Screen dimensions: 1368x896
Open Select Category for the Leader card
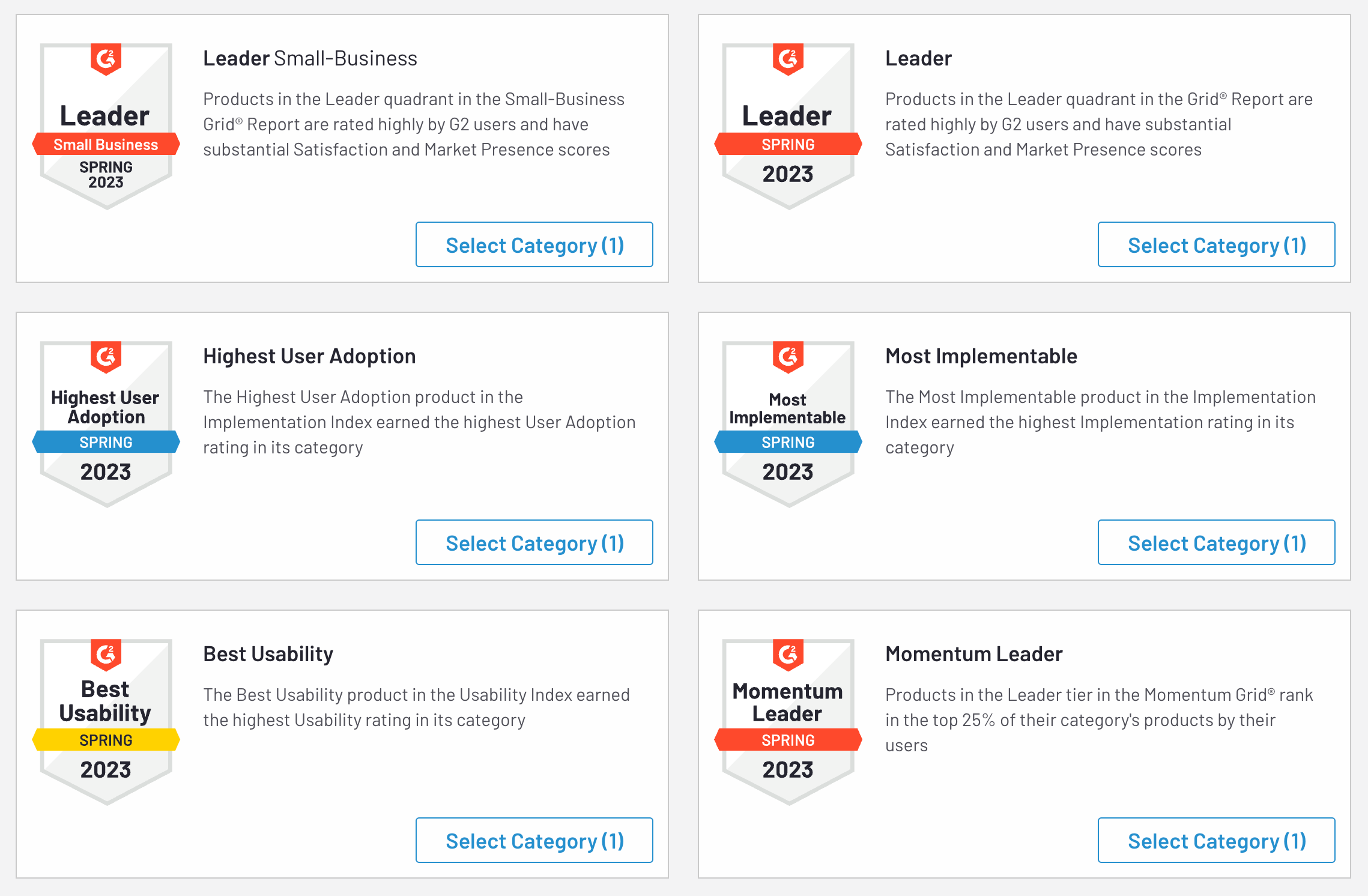pos(1216,245)
